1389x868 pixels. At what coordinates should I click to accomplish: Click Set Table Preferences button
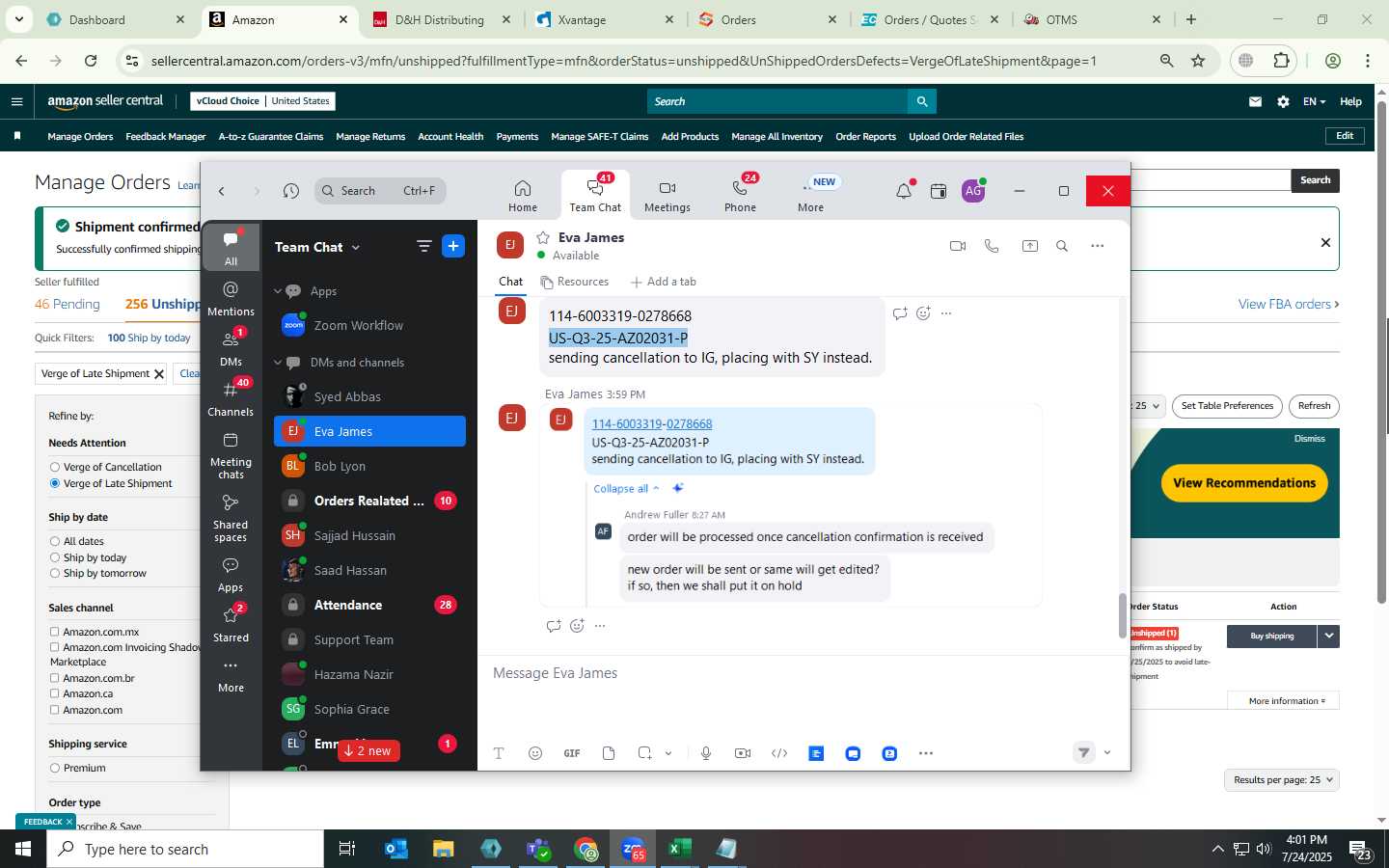click(1227, 406)
